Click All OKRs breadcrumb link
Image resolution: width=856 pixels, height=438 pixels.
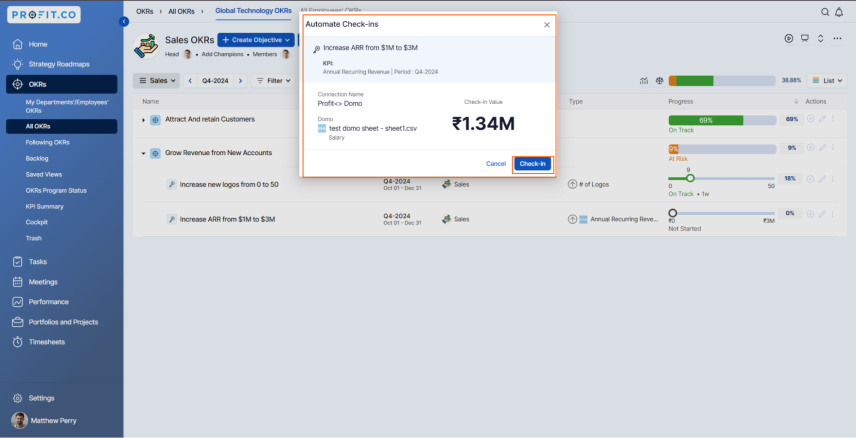[180, 11]
